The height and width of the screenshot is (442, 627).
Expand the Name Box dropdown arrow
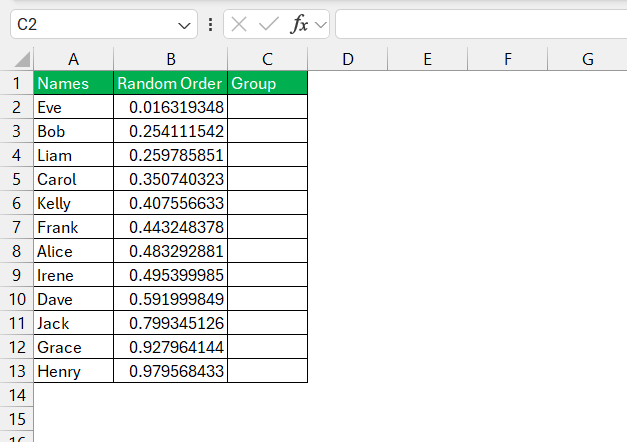[x=184, y=26]
